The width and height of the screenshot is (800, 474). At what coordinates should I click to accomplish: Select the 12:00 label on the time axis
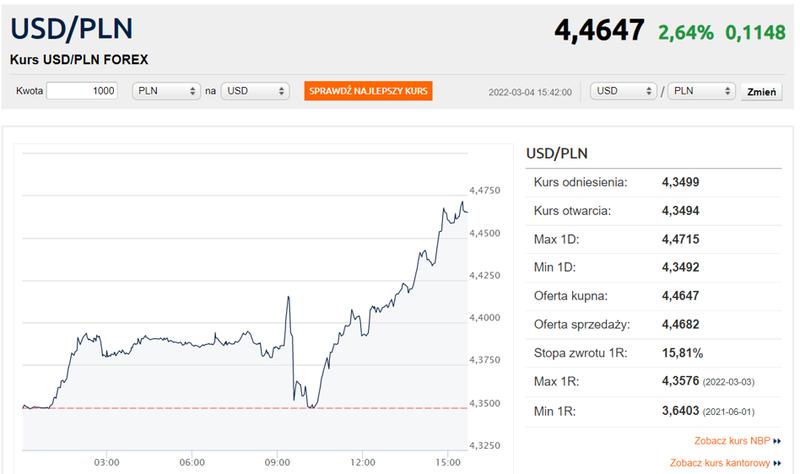click(364, 461)
